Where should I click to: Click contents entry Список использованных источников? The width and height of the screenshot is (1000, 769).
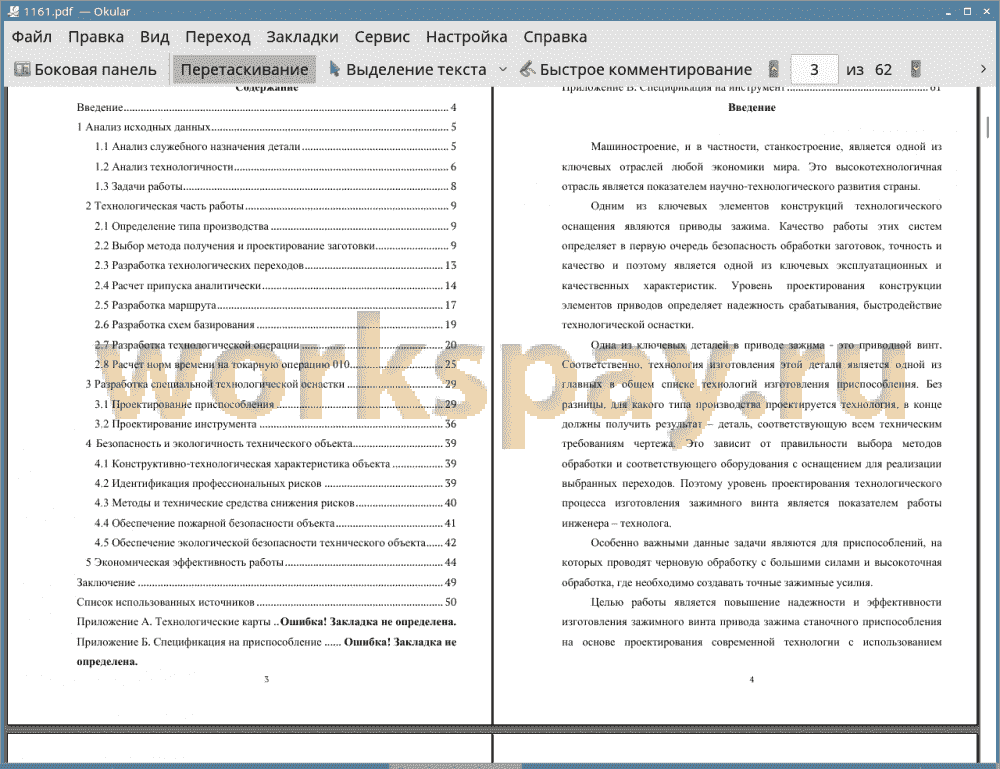267,602
